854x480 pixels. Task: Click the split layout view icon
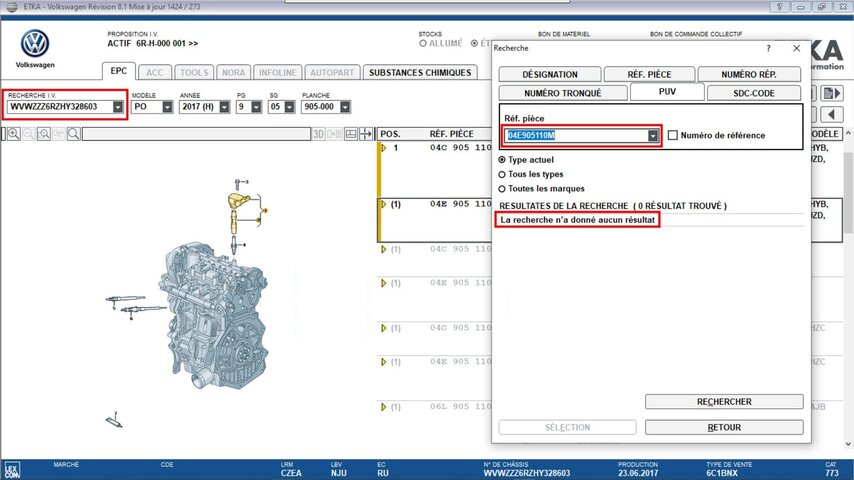[351, 134]
